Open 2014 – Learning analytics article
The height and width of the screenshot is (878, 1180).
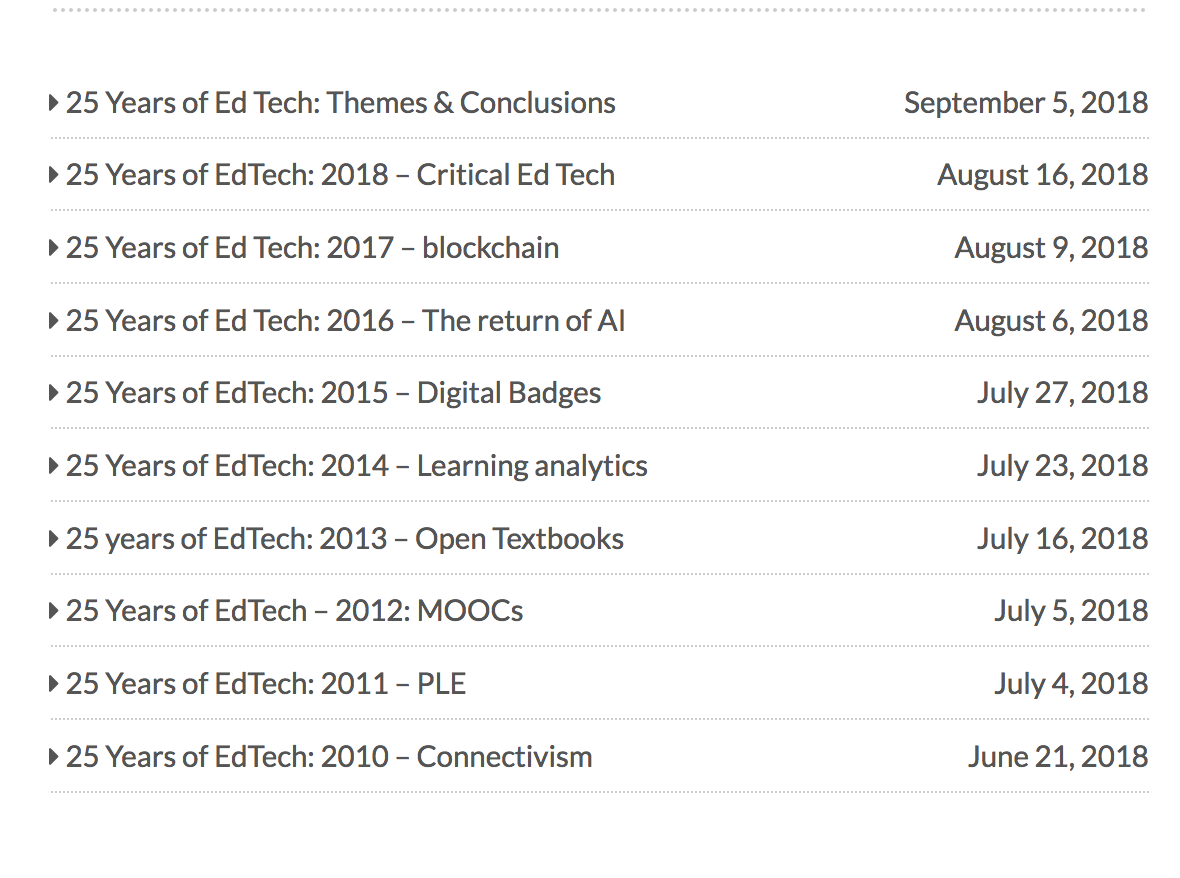click(357, 467)
